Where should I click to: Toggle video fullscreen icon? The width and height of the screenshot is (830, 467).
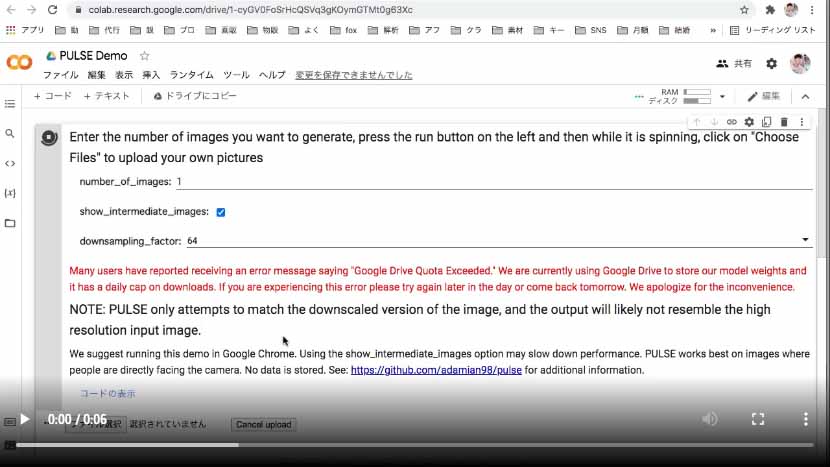pyautogui.click(x=758, y=419)
